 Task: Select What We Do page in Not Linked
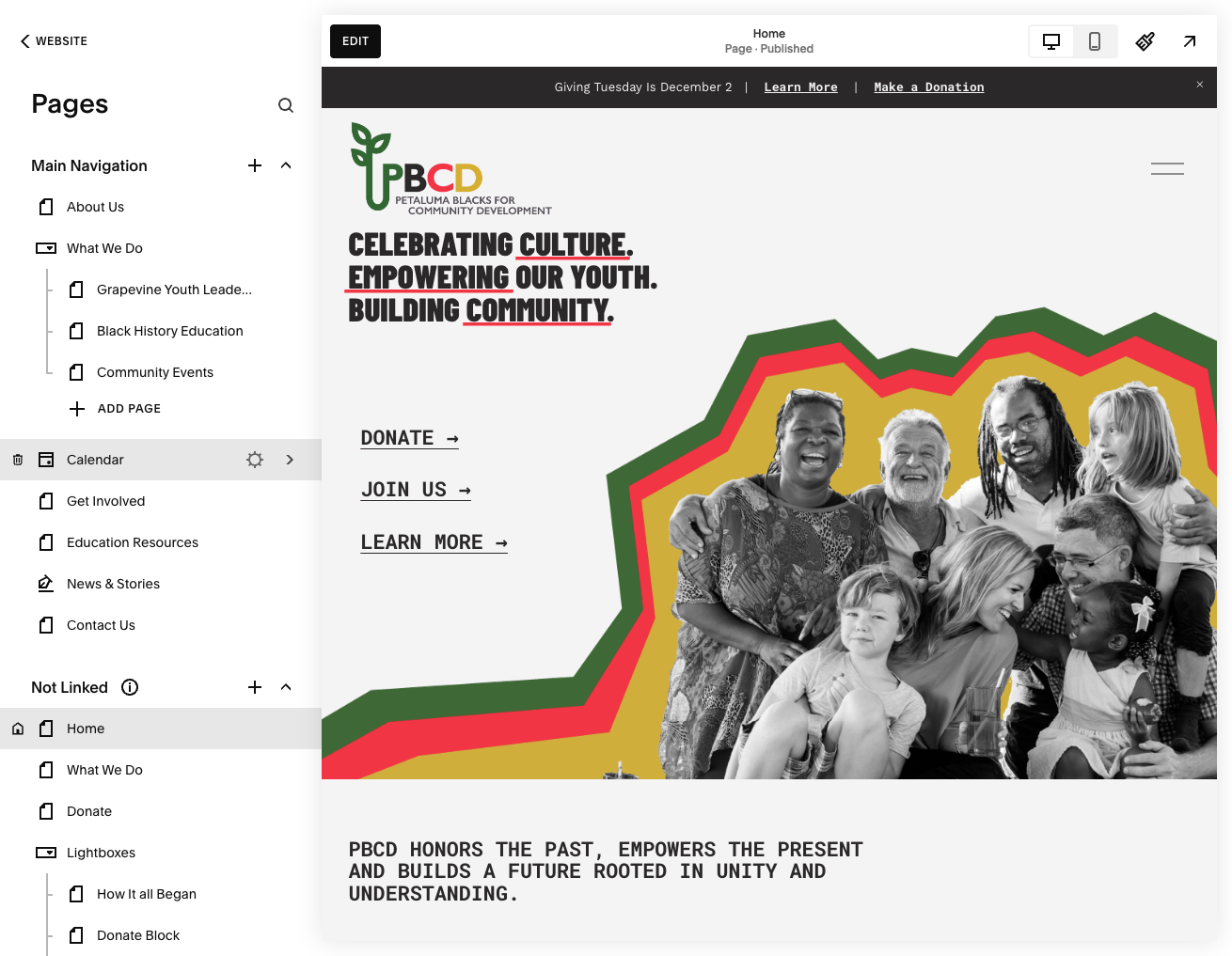pos(104,770)
